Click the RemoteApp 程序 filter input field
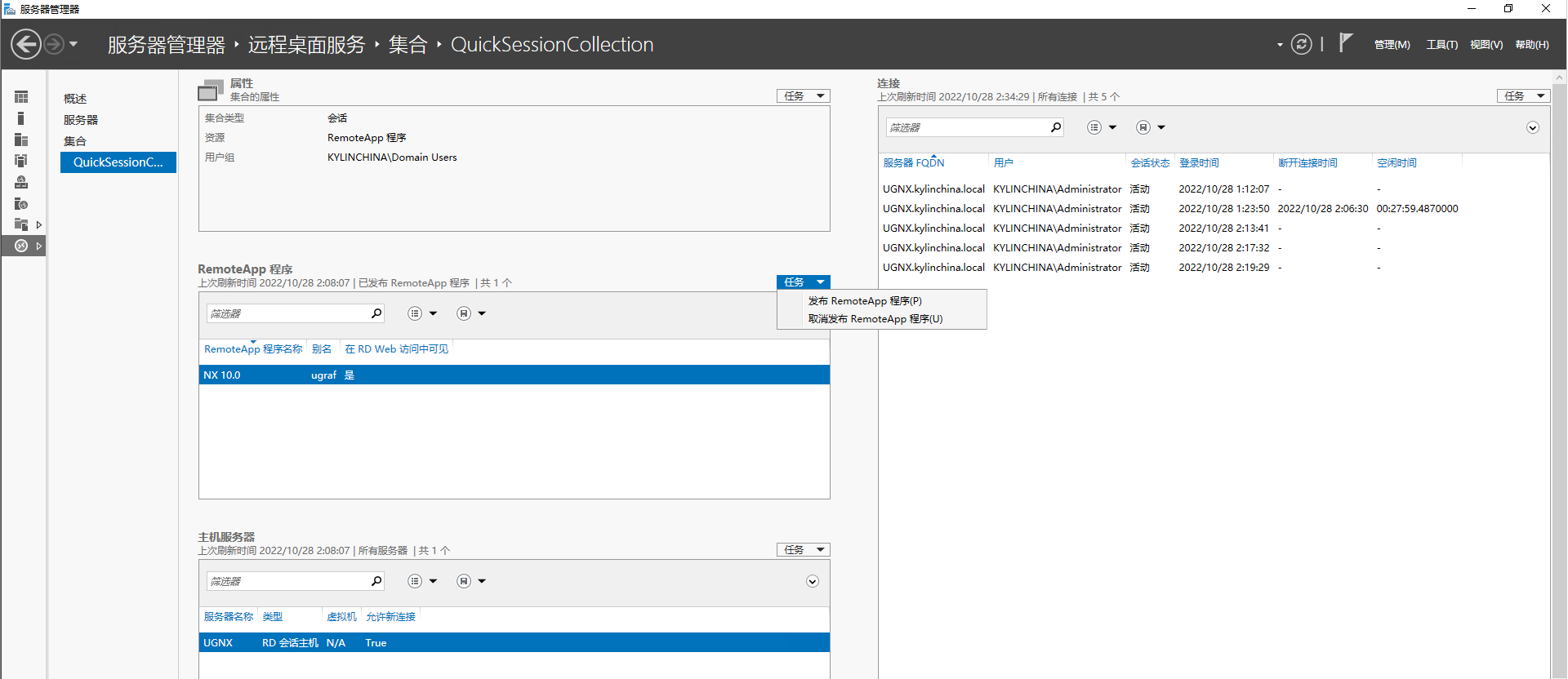 [287, 313]
